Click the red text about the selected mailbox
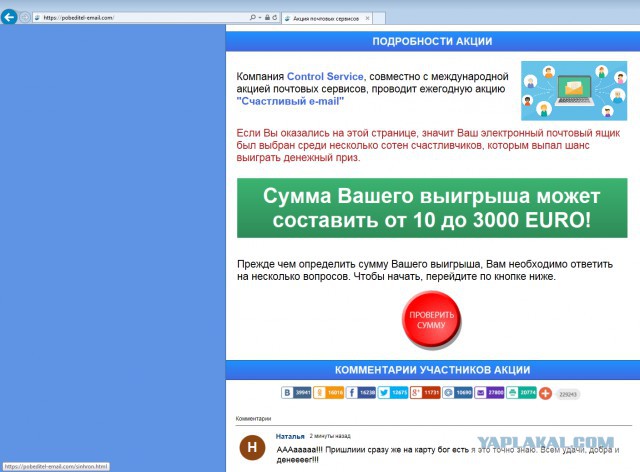Image resolution: width=640 pixels, height=472 pixels. (428, 145)
